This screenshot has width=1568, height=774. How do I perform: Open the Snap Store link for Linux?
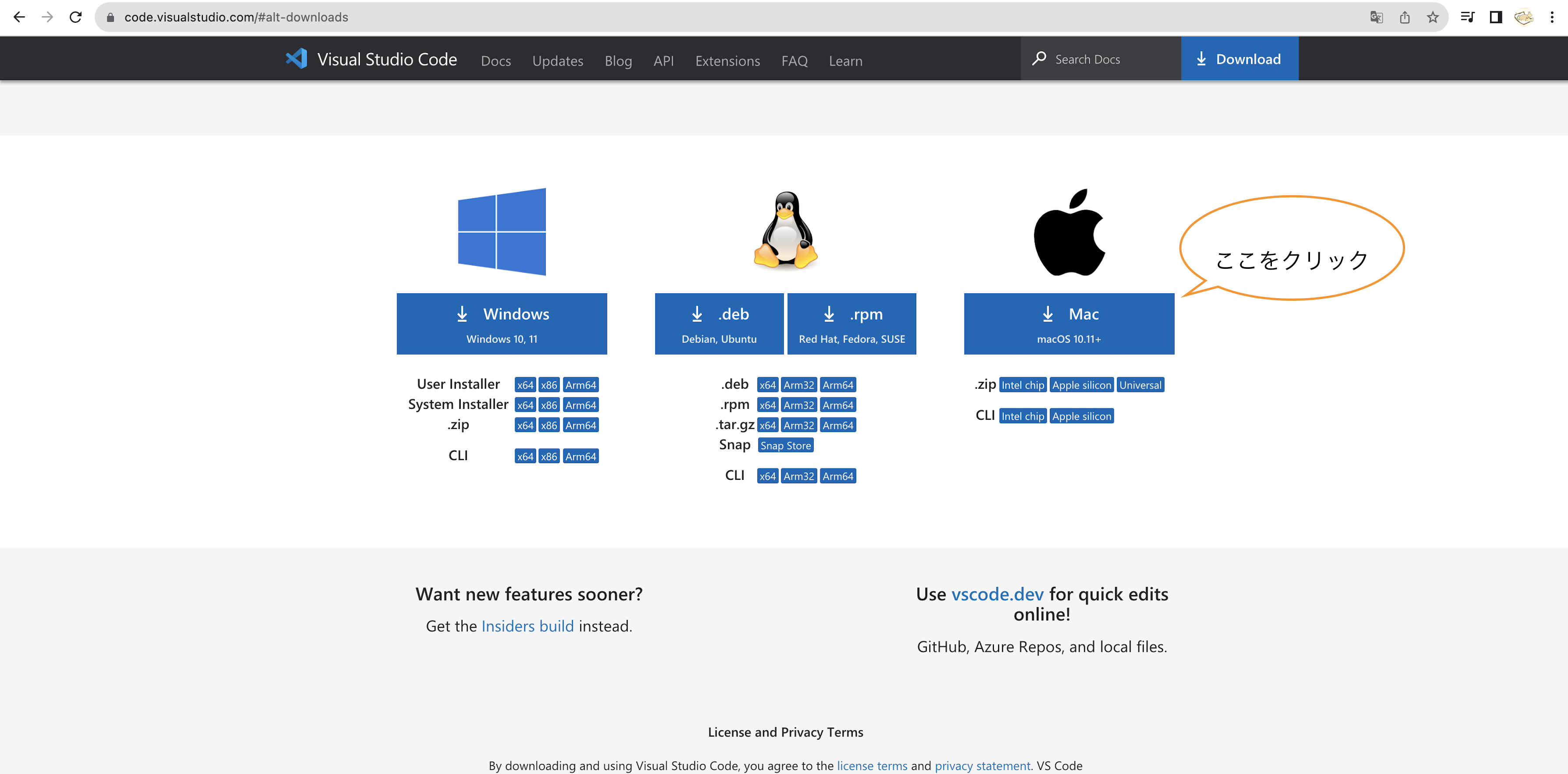tap(785, 445)
